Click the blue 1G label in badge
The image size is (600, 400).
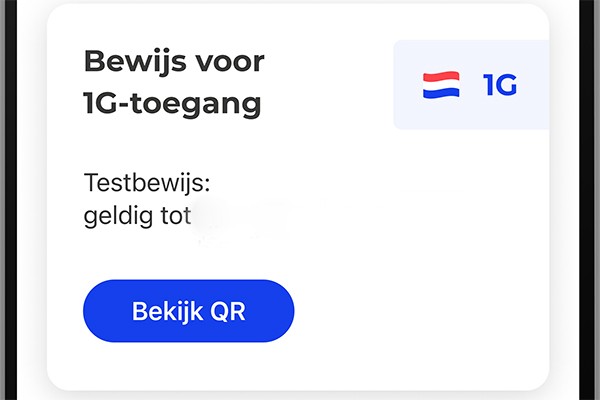click(500, 85)
